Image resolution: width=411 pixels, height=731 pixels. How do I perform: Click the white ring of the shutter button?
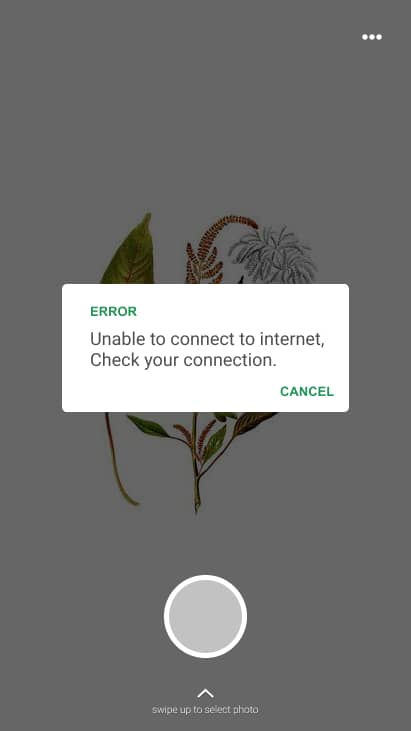tap(206, 578)
